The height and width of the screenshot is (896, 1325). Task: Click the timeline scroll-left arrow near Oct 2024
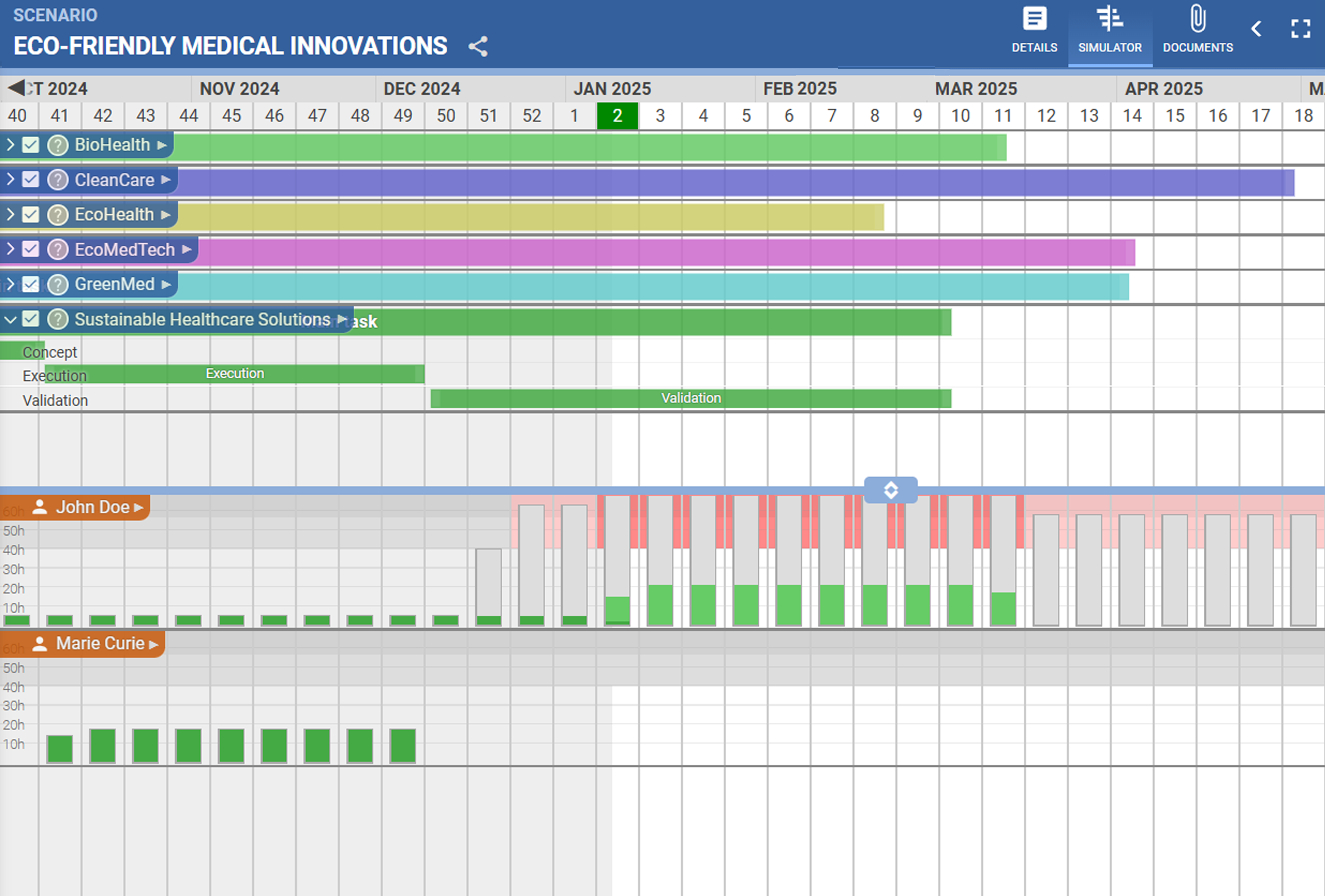(16, 88)
